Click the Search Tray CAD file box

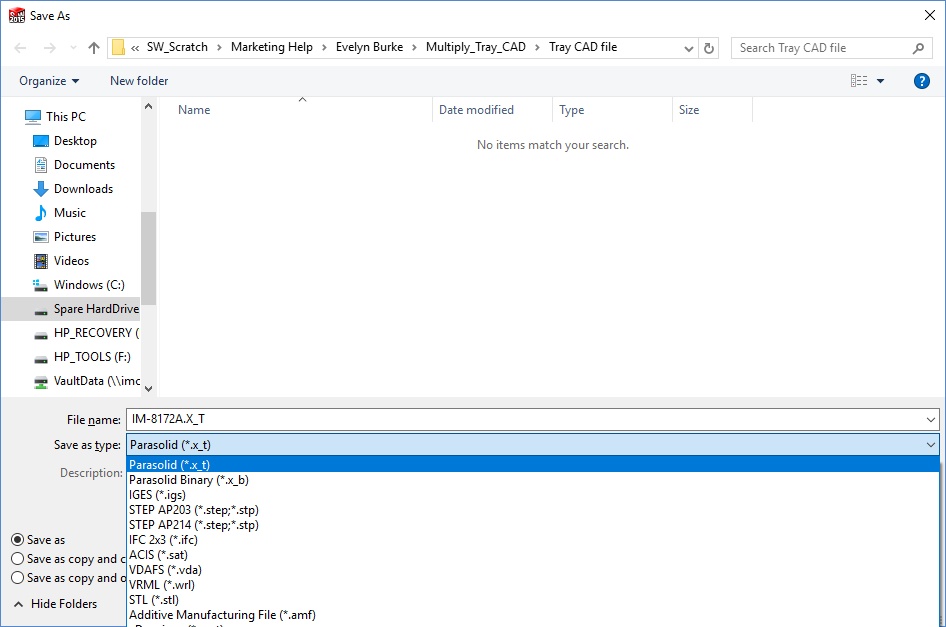pyautogui.click(x=831, y=48)
